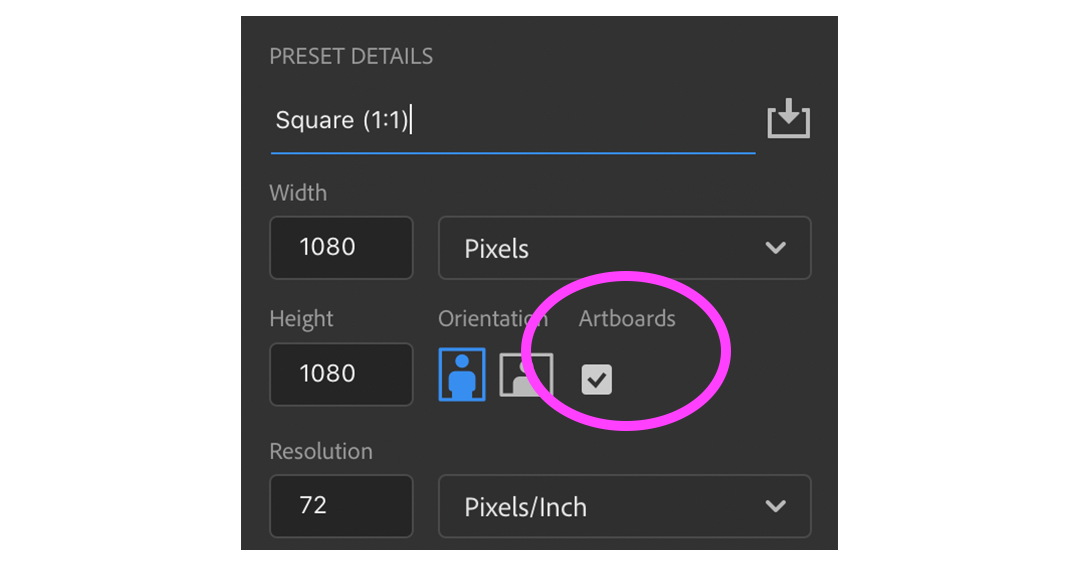The width and height of the screenshot is (1080, 566).
Task: Click the Resolution field showing 72
Action: pos(341,506)
